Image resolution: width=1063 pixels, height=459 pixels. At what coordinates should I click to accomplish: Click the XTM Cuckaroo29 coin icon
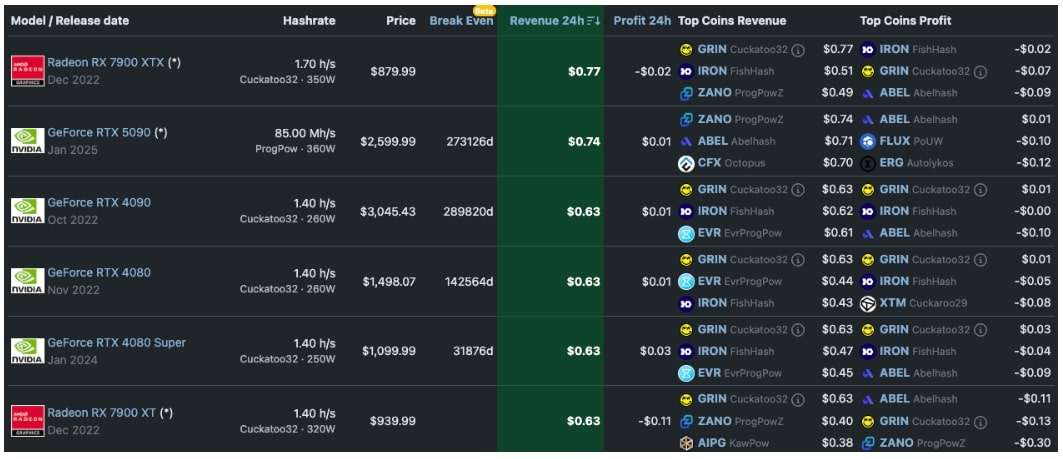click(x=868, y=303)
